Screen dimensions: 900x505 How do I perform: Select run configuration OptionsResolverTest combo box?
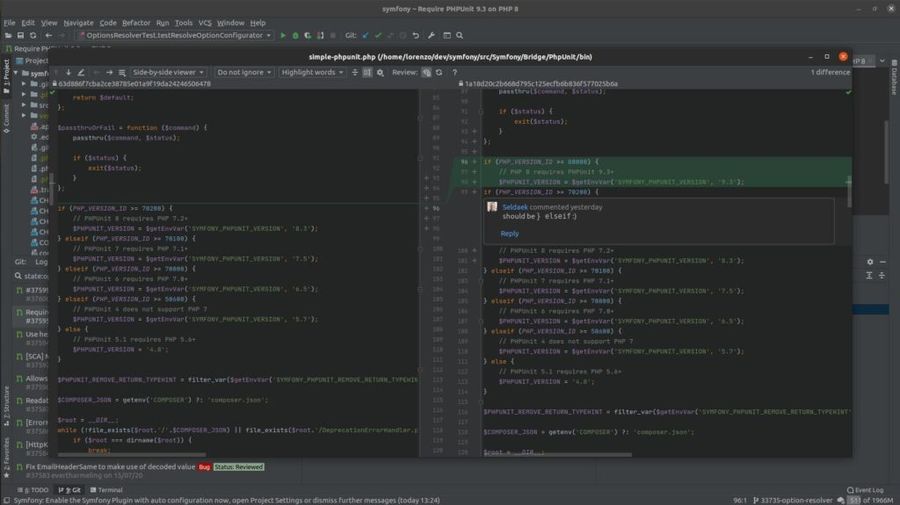click(x=177, y=35)
